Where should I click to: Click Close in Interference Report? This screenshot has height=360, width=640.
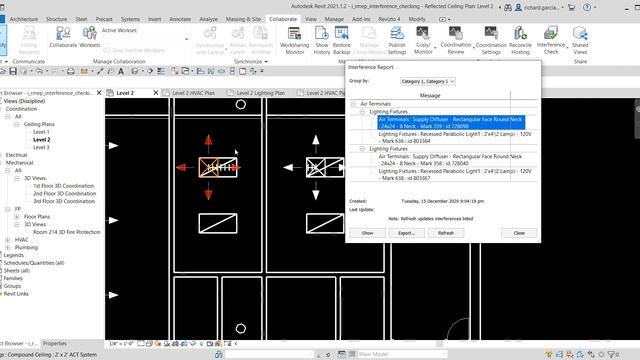coord(519,233)
